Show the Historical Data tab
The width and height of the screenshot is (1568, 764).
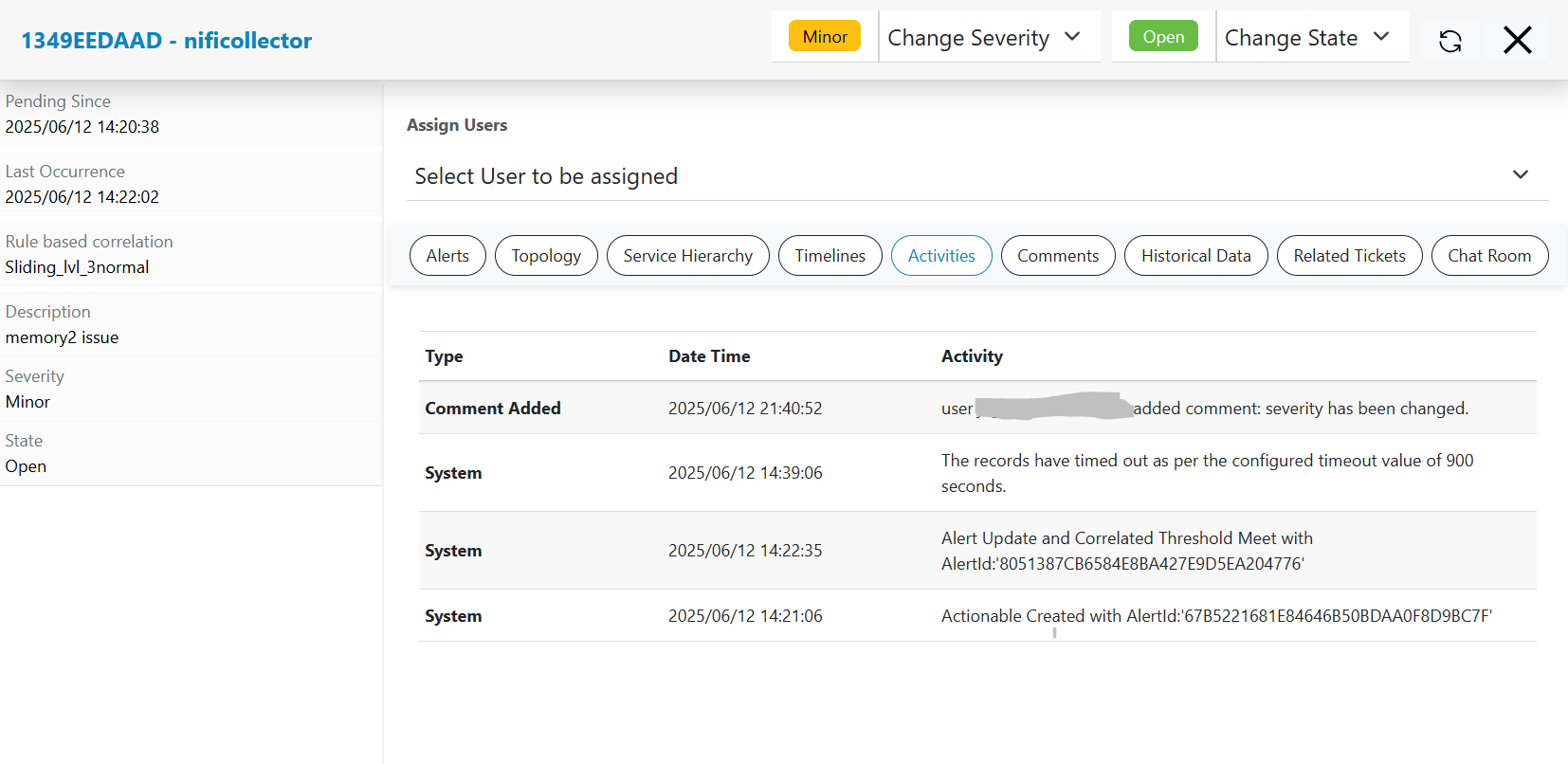[1195, 256]
